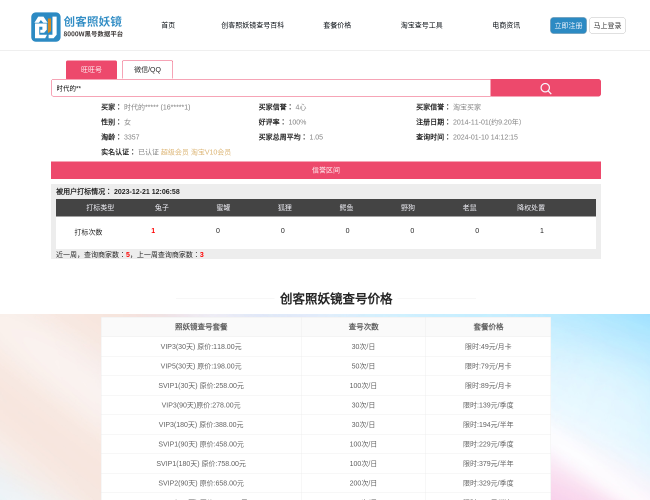Select the 兔子 column header
The width and height of the screenshot is (650, 500).
(x=162, y=207)
